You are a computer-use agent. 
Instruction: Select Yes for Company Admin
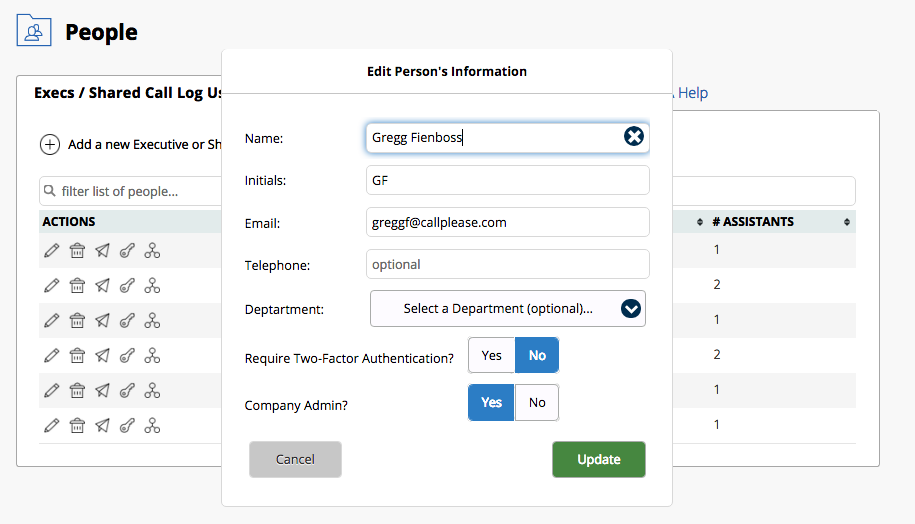(x=491, y=403)
